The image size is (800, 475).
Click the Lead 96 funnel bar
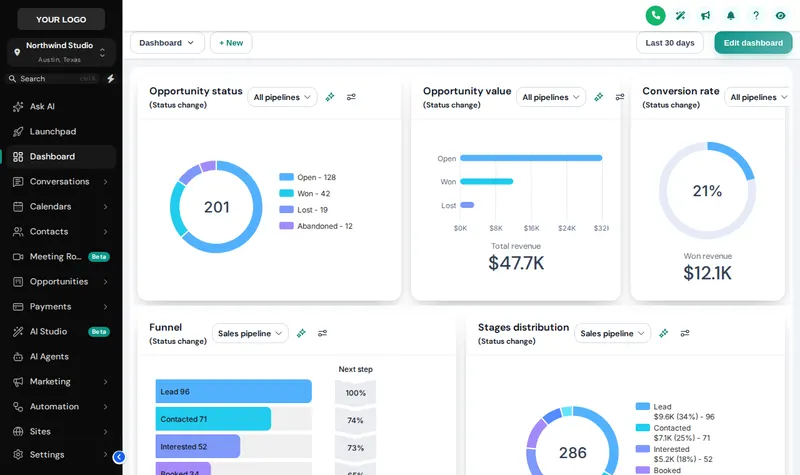tap(234, 391)
